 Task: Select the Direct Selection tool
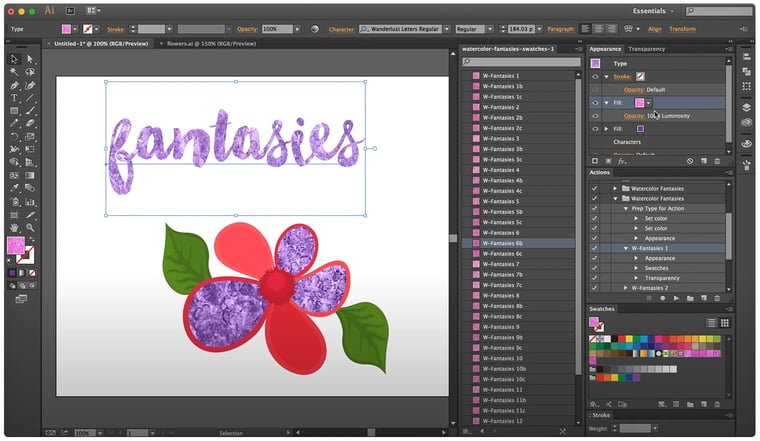(29, 60)
